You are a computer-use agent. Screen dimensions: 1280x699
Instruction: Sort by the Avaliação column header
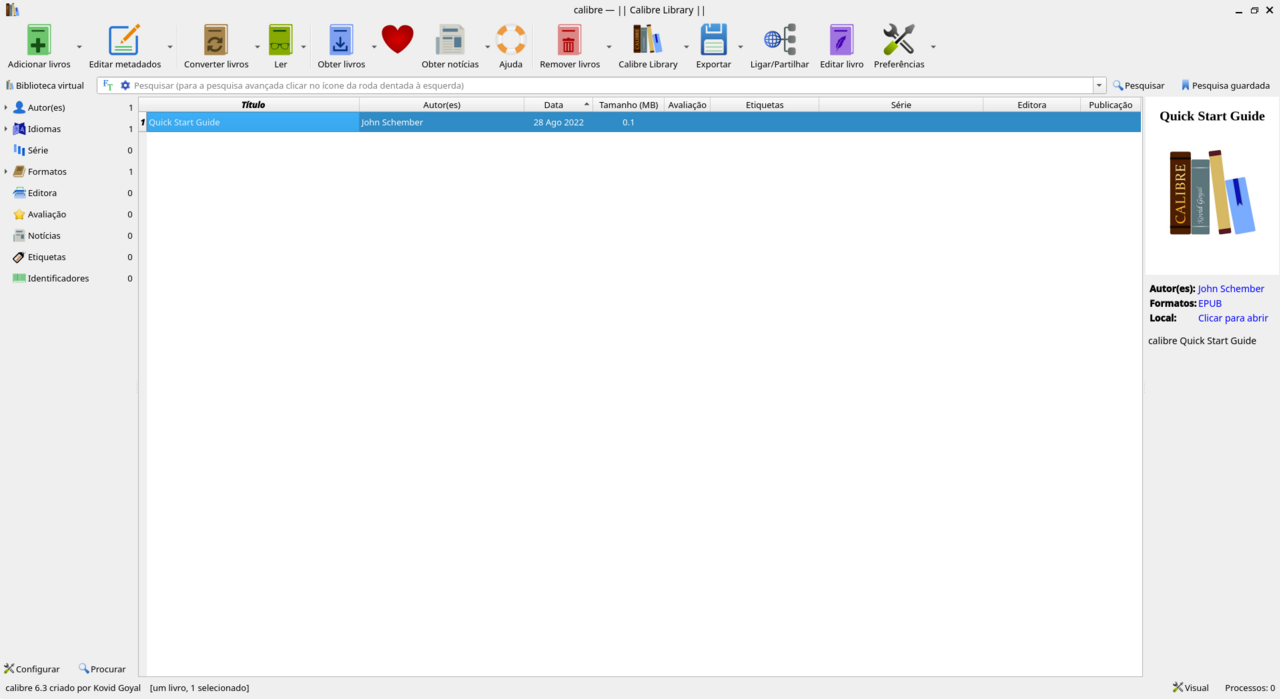[x=687, y=104]
